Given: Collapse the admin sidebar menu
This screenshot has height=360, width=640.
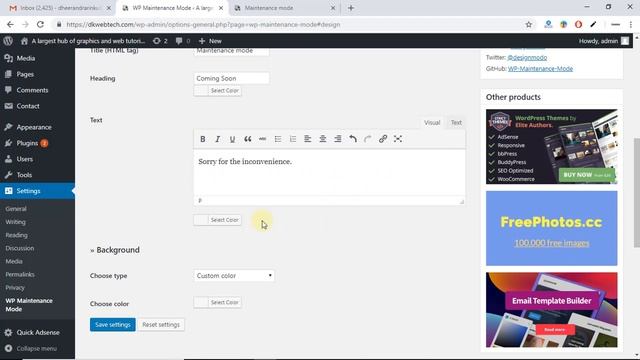Looking at the screenshot, I should (37, 349).
